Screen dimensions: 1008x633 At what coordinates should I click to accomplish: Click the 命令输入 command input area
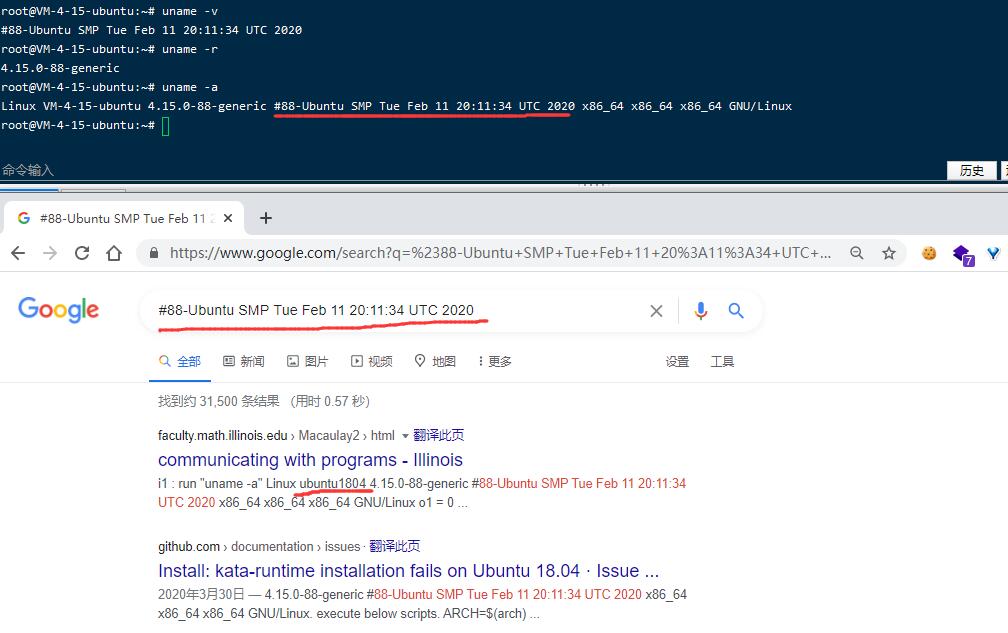pos(28,170)
